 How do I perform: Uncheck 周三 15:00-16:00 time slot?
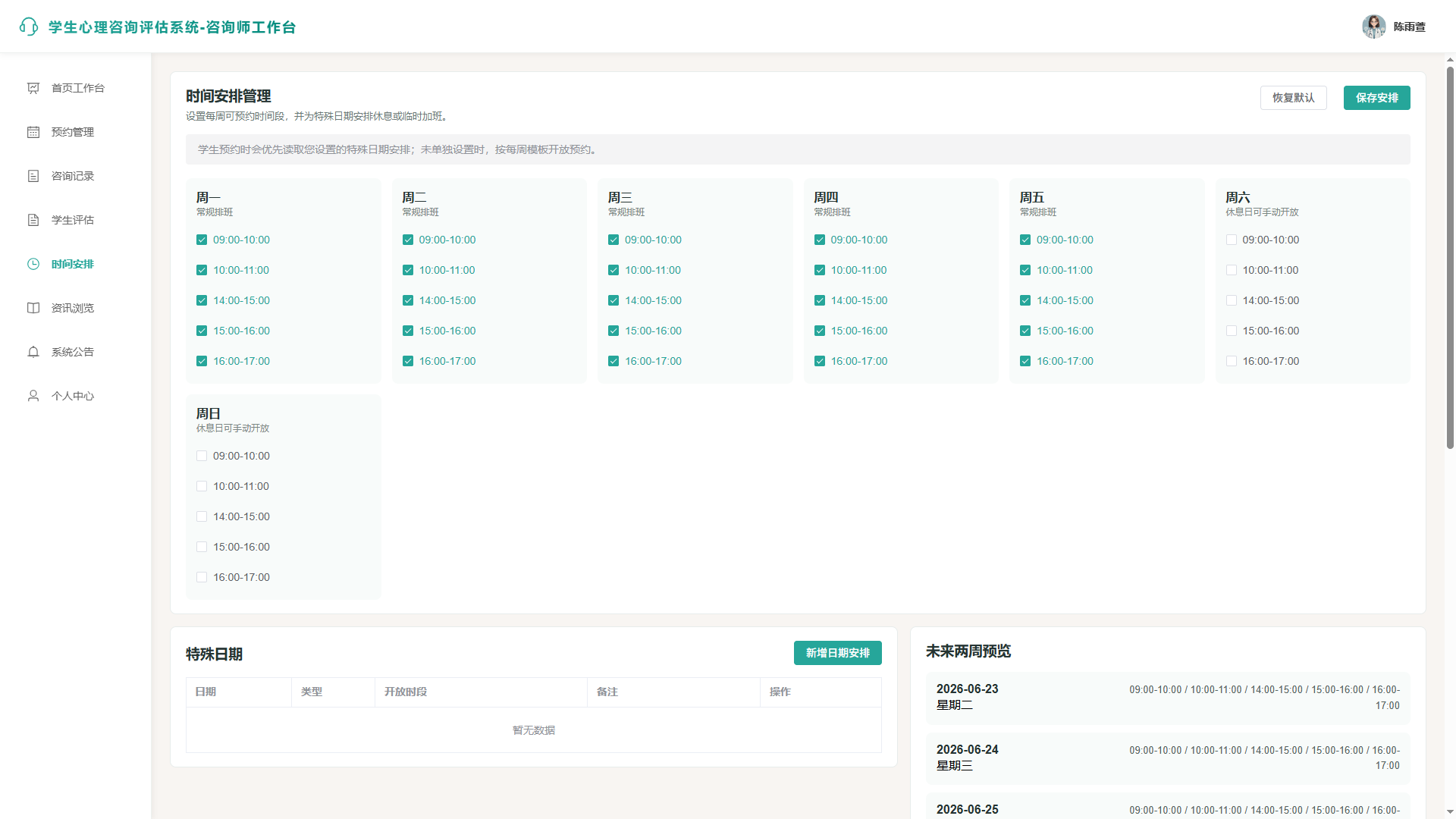point(613,331)
